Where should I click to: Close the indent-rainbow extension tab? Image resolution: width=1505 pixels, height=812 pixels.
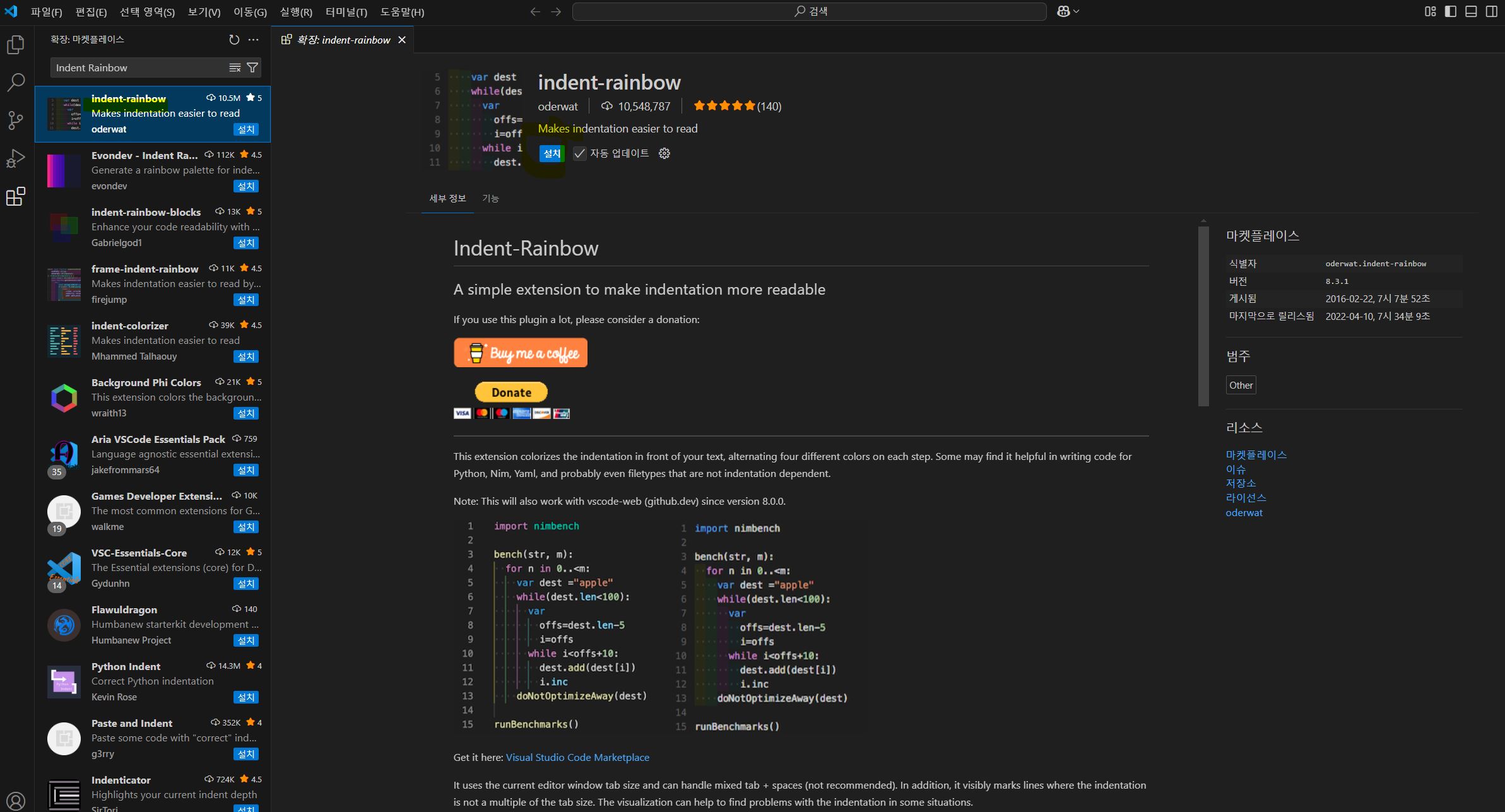point(402,40)
